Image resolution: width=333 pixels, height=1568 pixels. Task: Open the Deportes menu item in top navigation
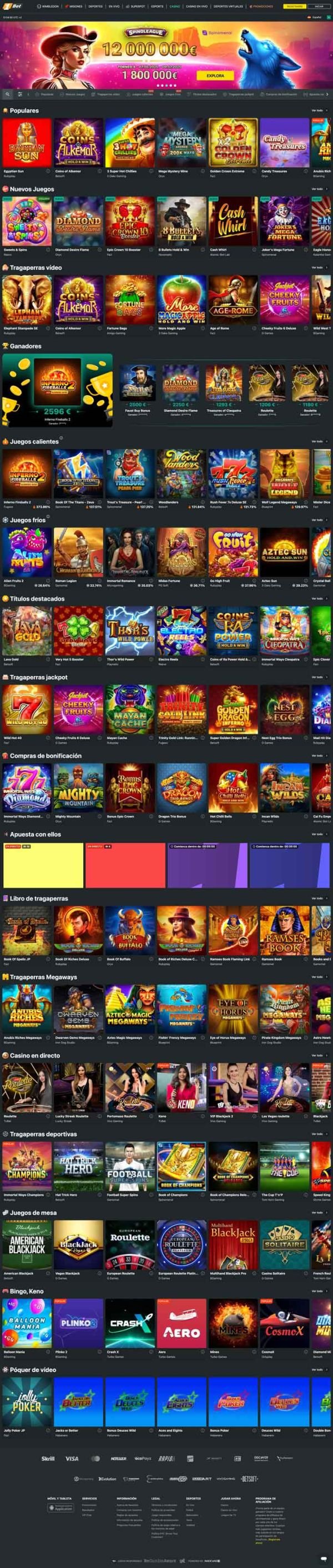coord(95,6)
